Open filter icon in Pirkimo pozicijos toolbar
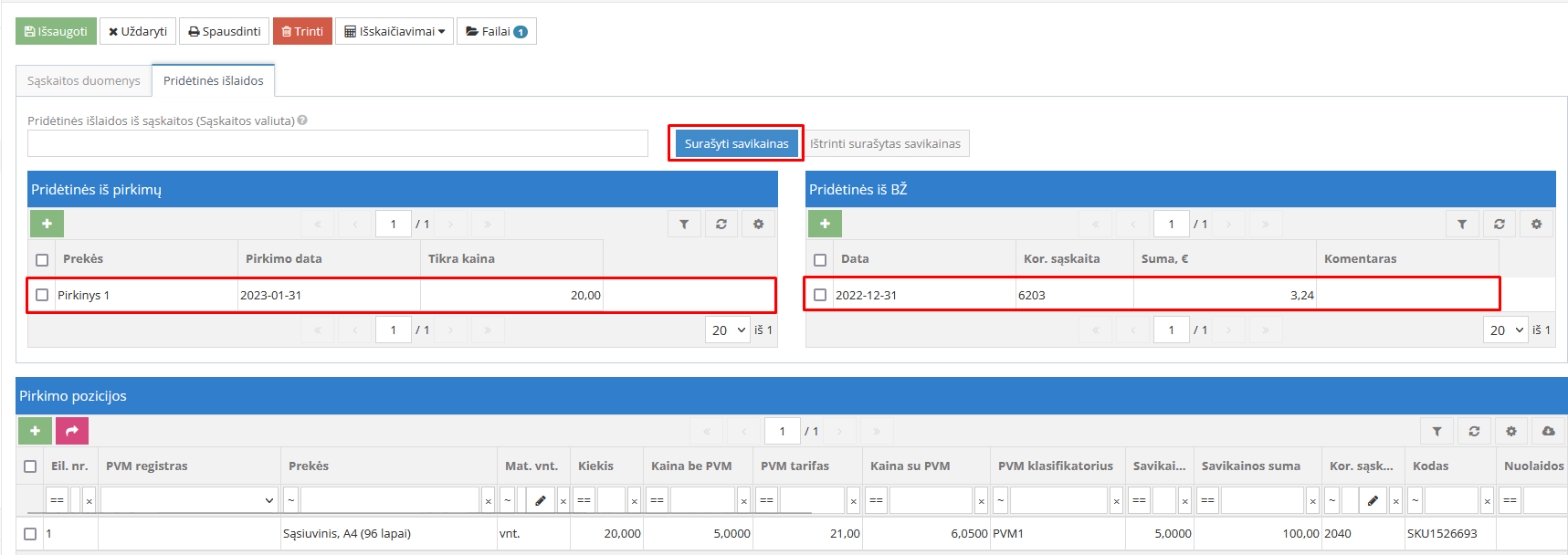Viewport: 1568px width, 555px height. (1436, 431)
